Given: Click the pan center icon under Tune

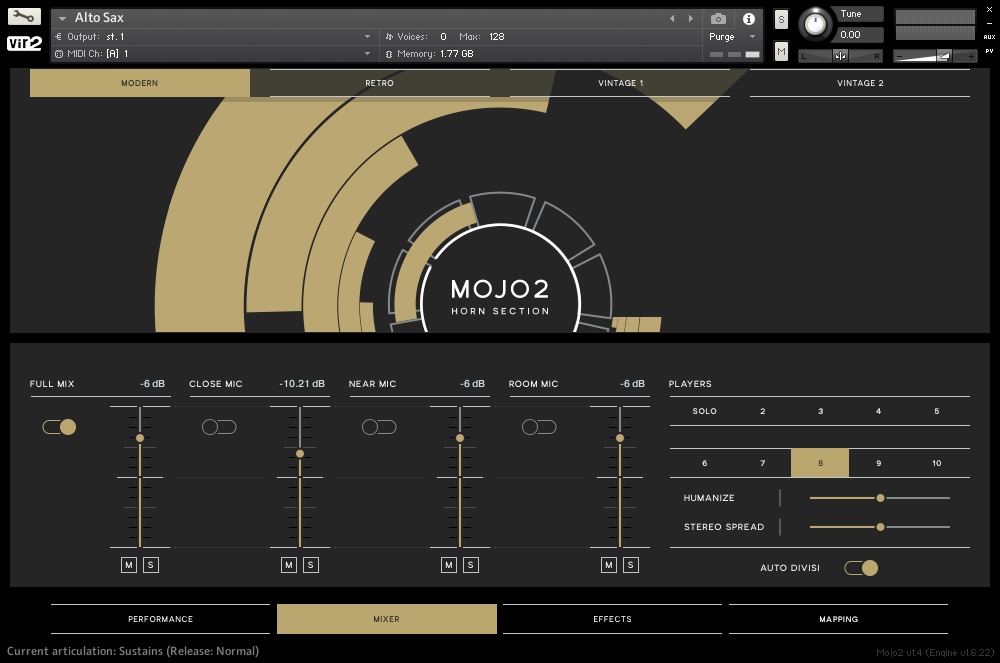Looking at the screenshot, I should coord(841,55).
